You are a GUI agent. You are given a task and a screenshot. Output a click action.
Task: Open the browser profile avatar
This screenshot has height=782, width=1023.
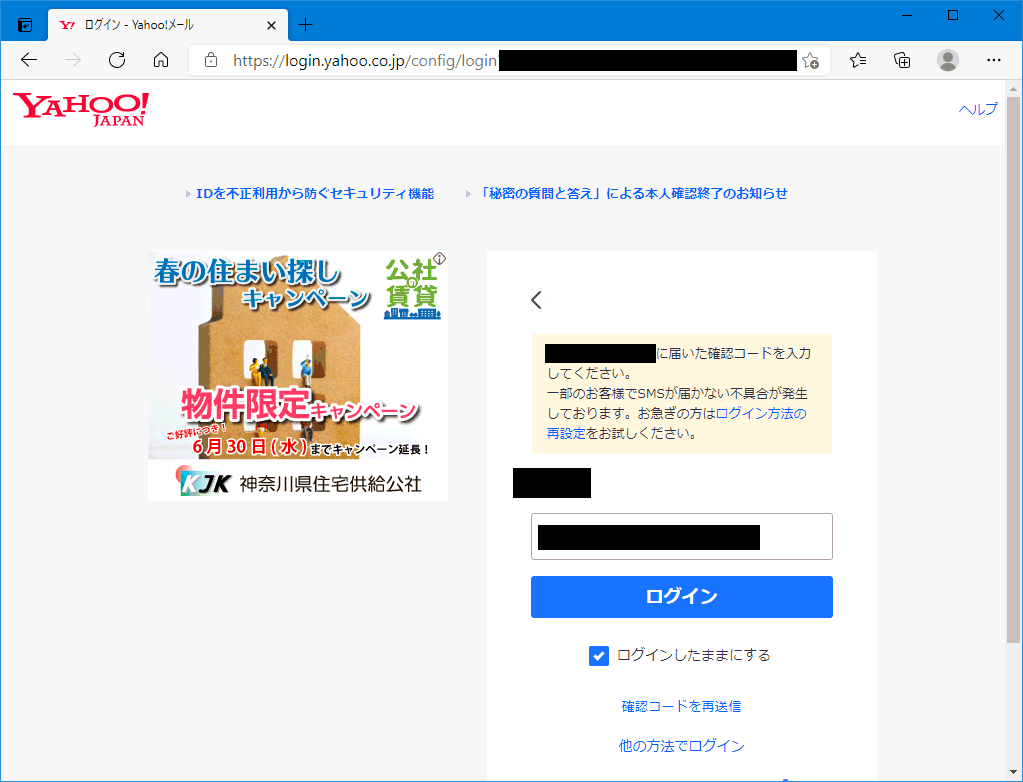pos(948,60)
